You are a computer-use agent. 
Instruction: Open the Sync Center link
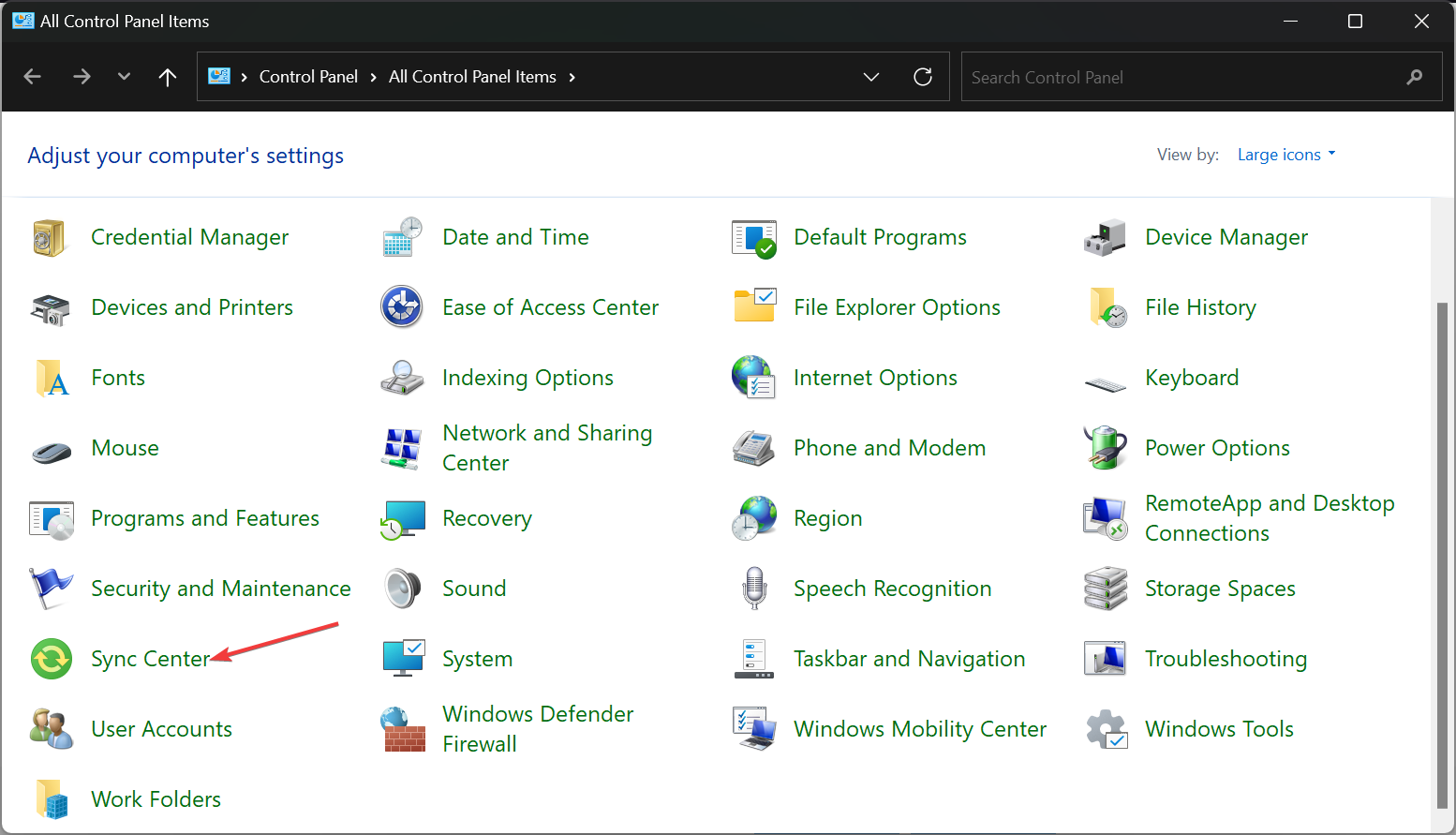[x=151, y=660]
